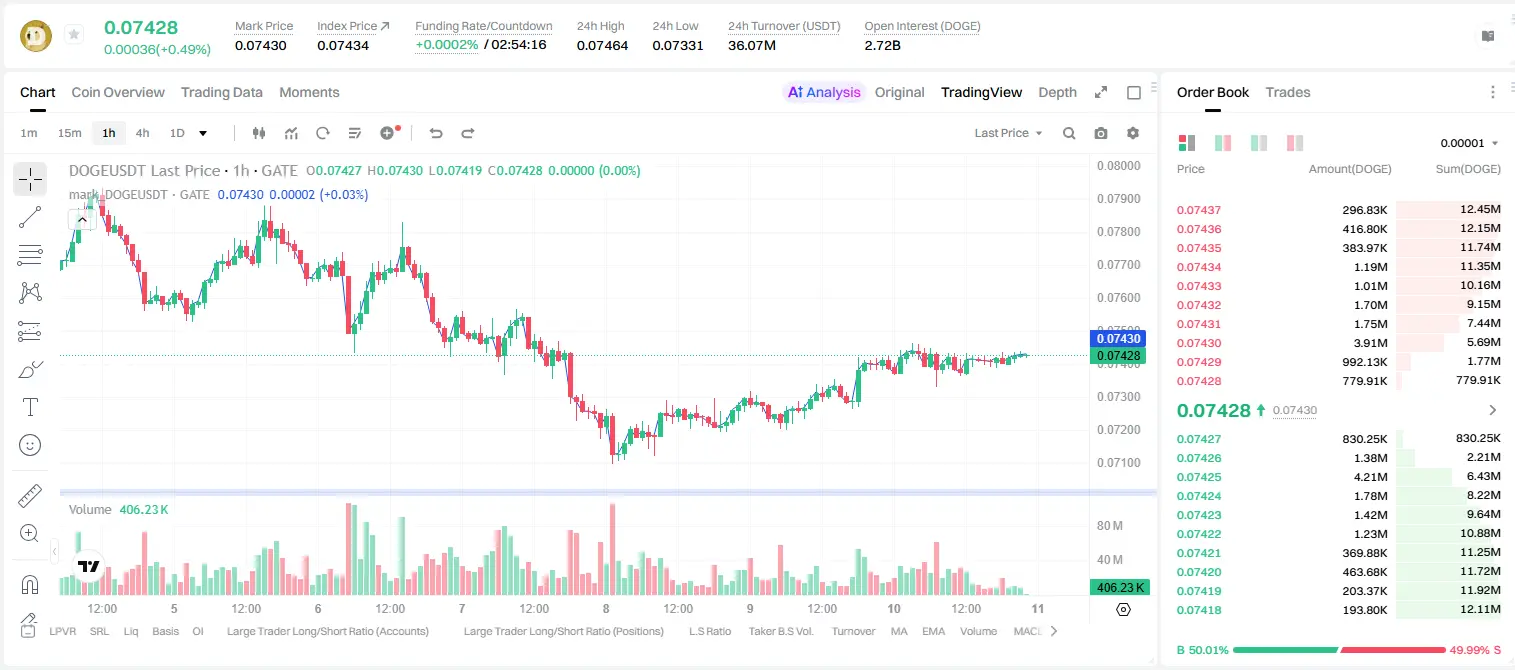Open chart settings gear icon

tap(1133, 133)
